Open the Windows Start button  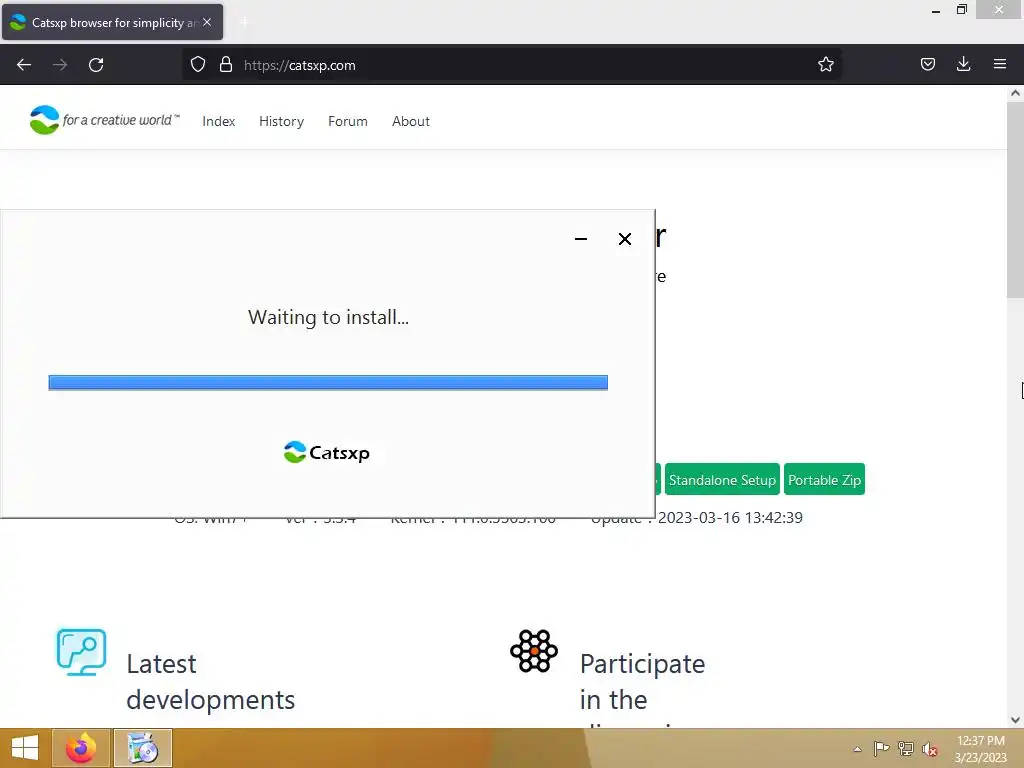[x=25, y=748]
